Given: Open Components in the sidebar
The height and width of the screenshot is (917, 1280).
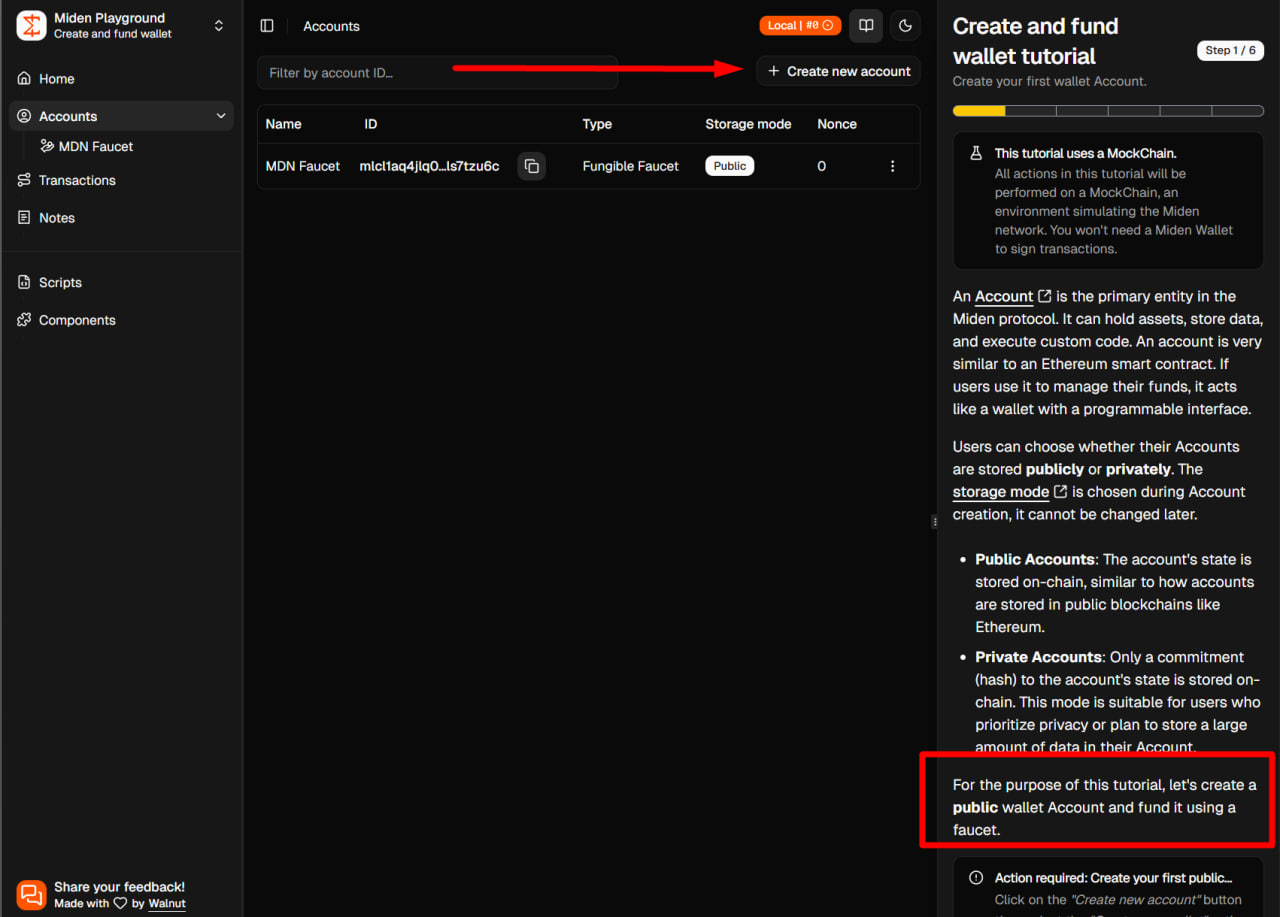Looking at the screenshot, I should tap(77, 320).
